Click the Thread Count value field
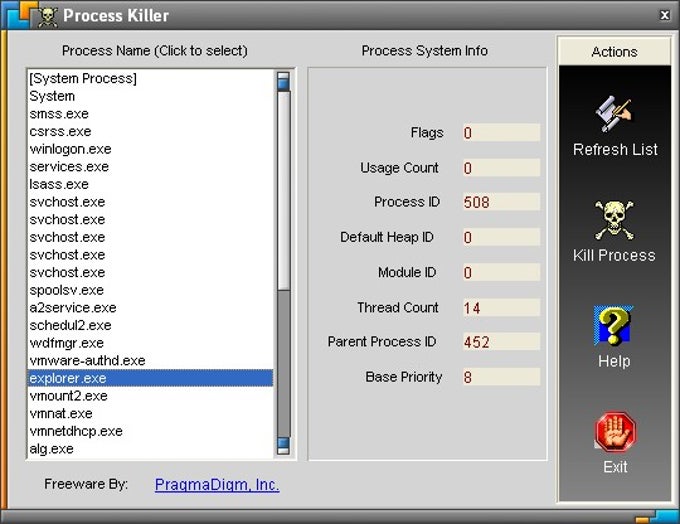The height and width of the screenshot is (524, 680). click(501, 308)
